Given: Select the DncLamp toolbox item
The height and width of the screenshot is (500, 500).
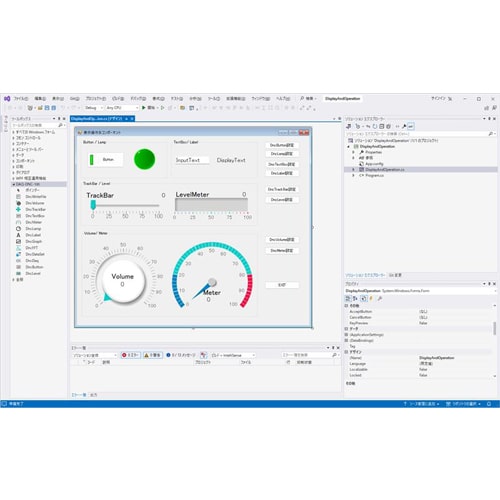Looking at the screenshot, I should pyautogui.click(x=33, y=229).
